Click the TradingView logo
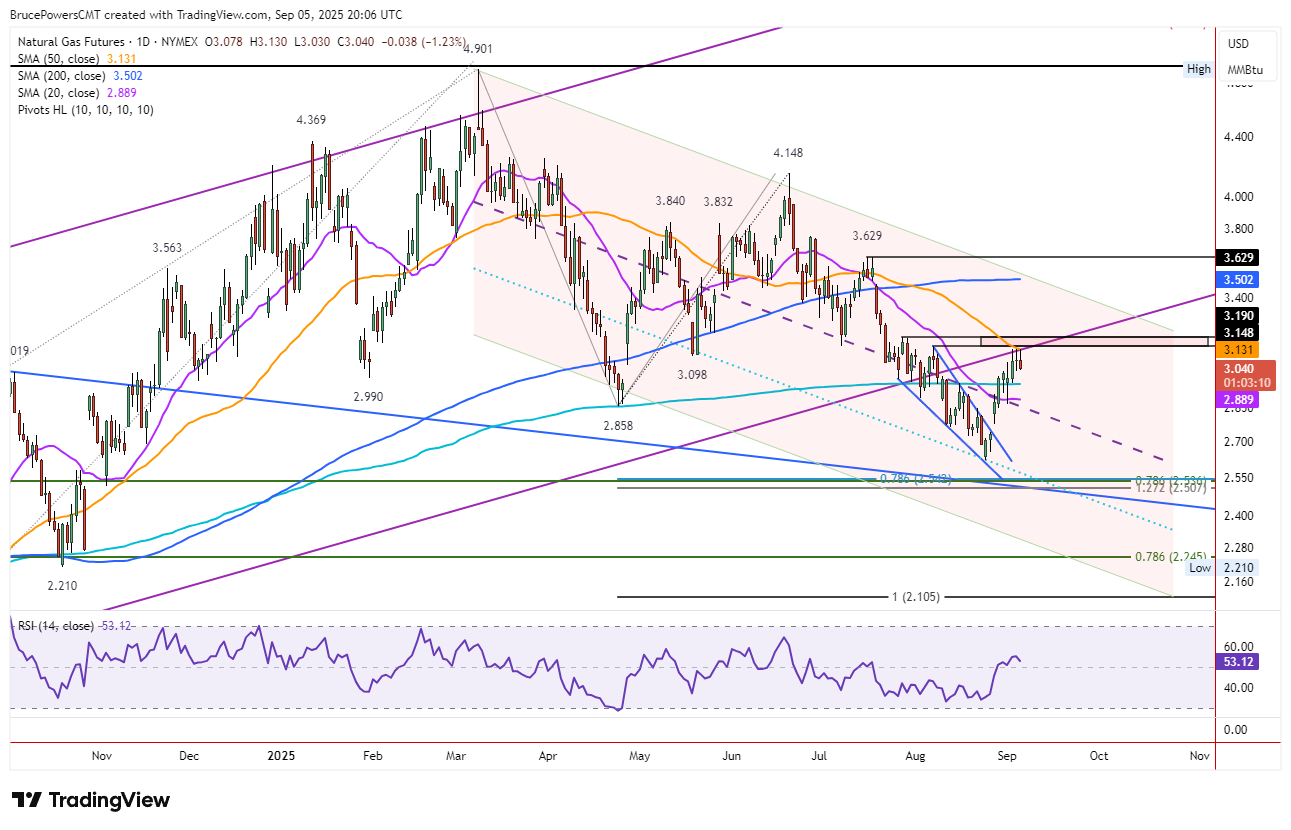Screen dimensions: 1291x830 91,800
